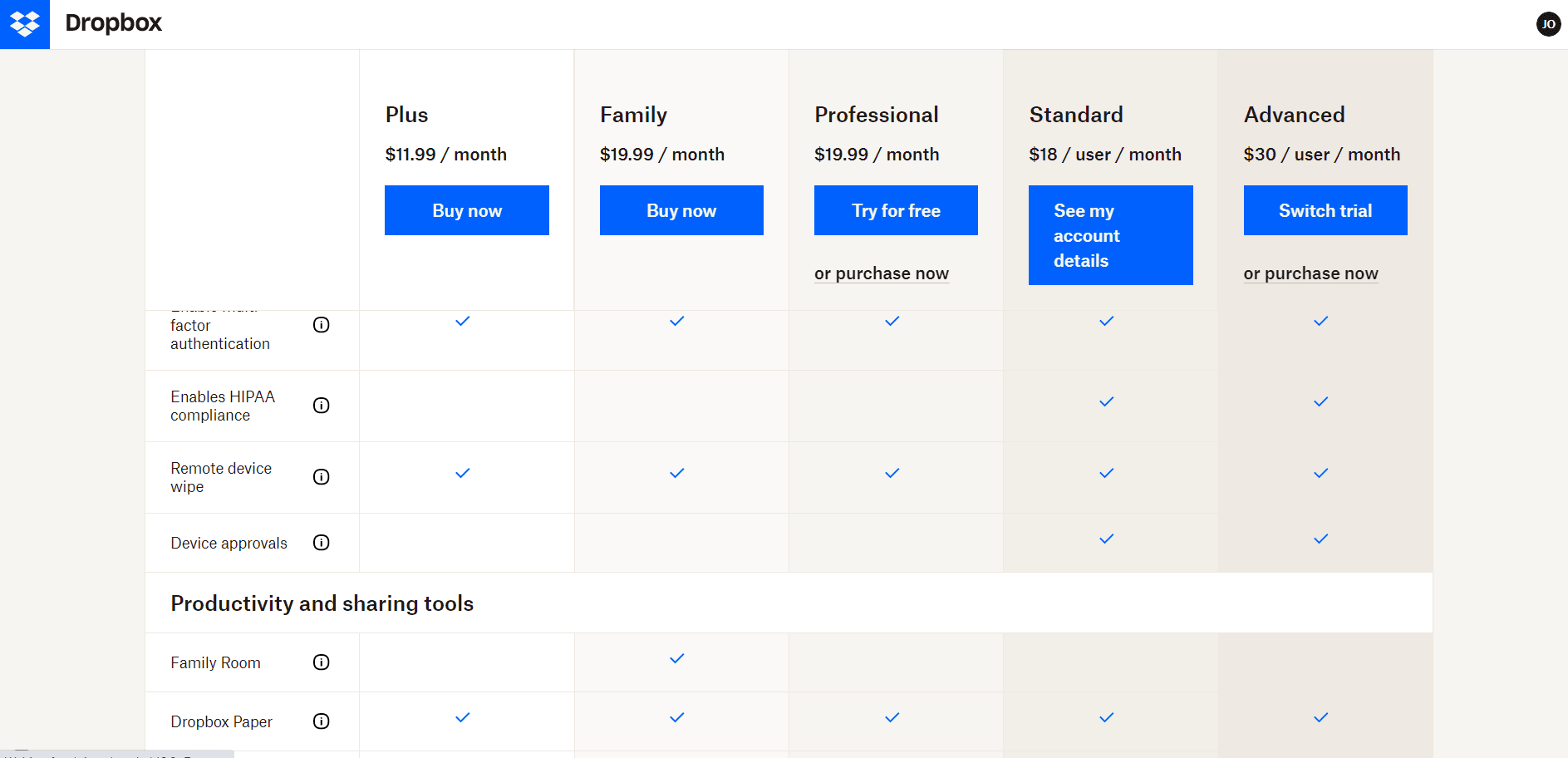Open info tooltip for Family Room

tap(322, 662)
